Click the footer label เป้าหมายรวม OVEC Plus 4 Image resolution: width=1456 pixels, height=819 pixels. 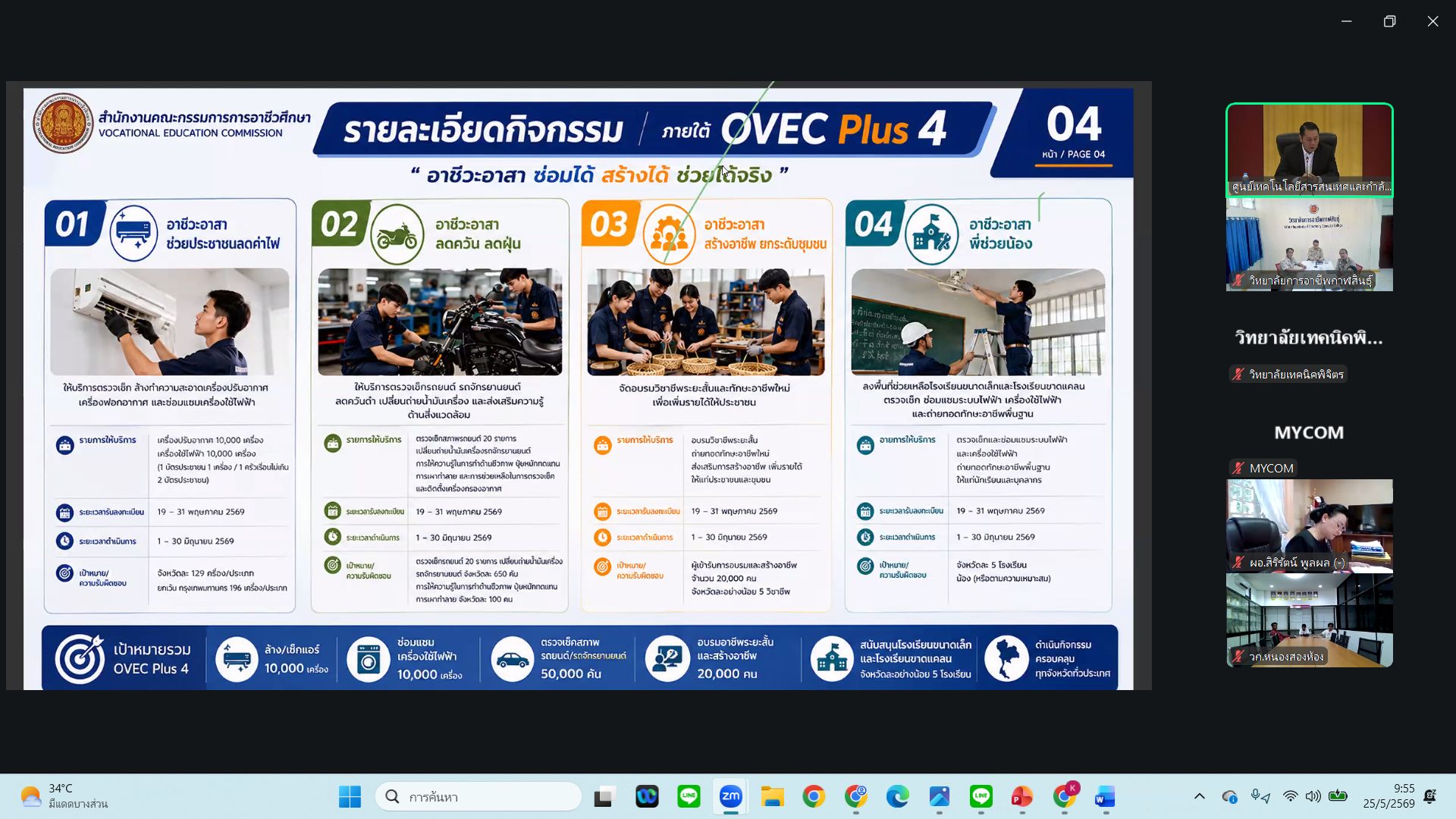(x=152, y=659)
